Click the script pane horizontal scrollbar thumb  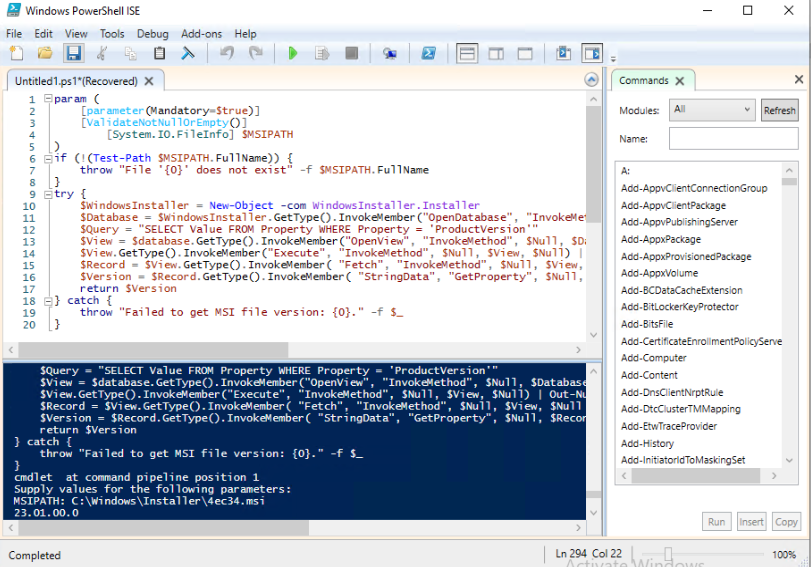(153, 350)
